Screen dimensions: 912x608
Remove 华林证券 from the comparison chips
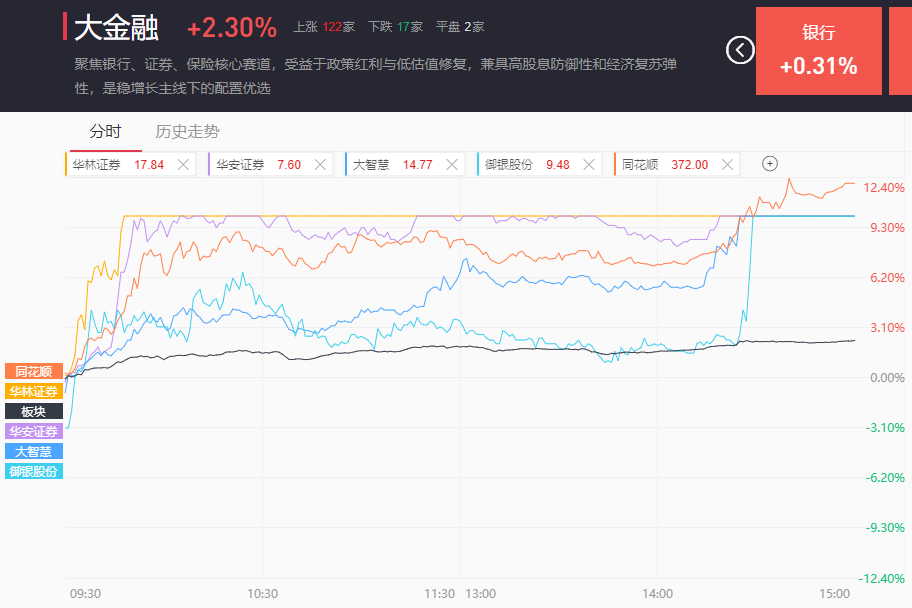point(184,165)
